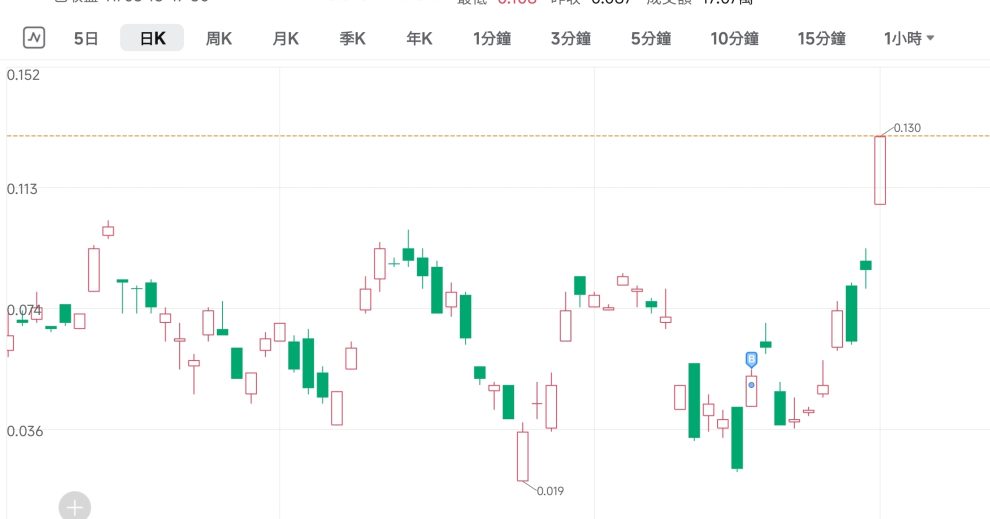Click the line chart type icon

[35, 38]
